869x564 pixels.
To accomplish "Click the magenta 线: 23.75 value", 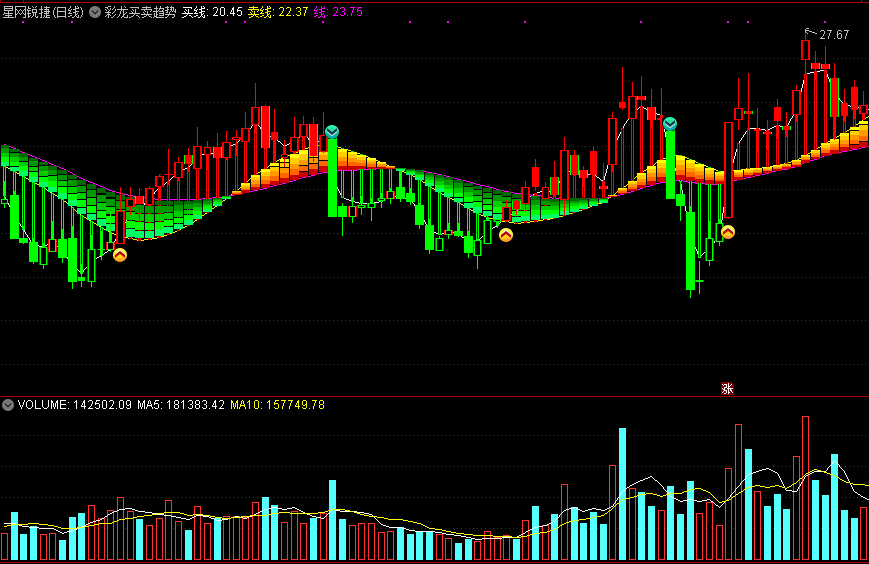I will click(x=338, y=12).
